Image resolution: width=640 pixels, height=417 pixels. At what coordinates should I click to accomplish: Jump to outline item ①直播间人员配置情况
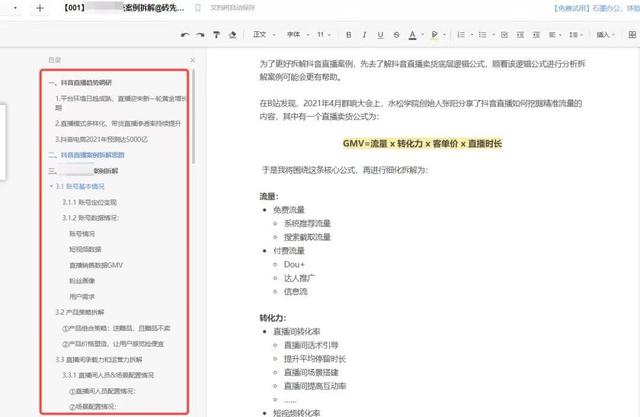102,391
